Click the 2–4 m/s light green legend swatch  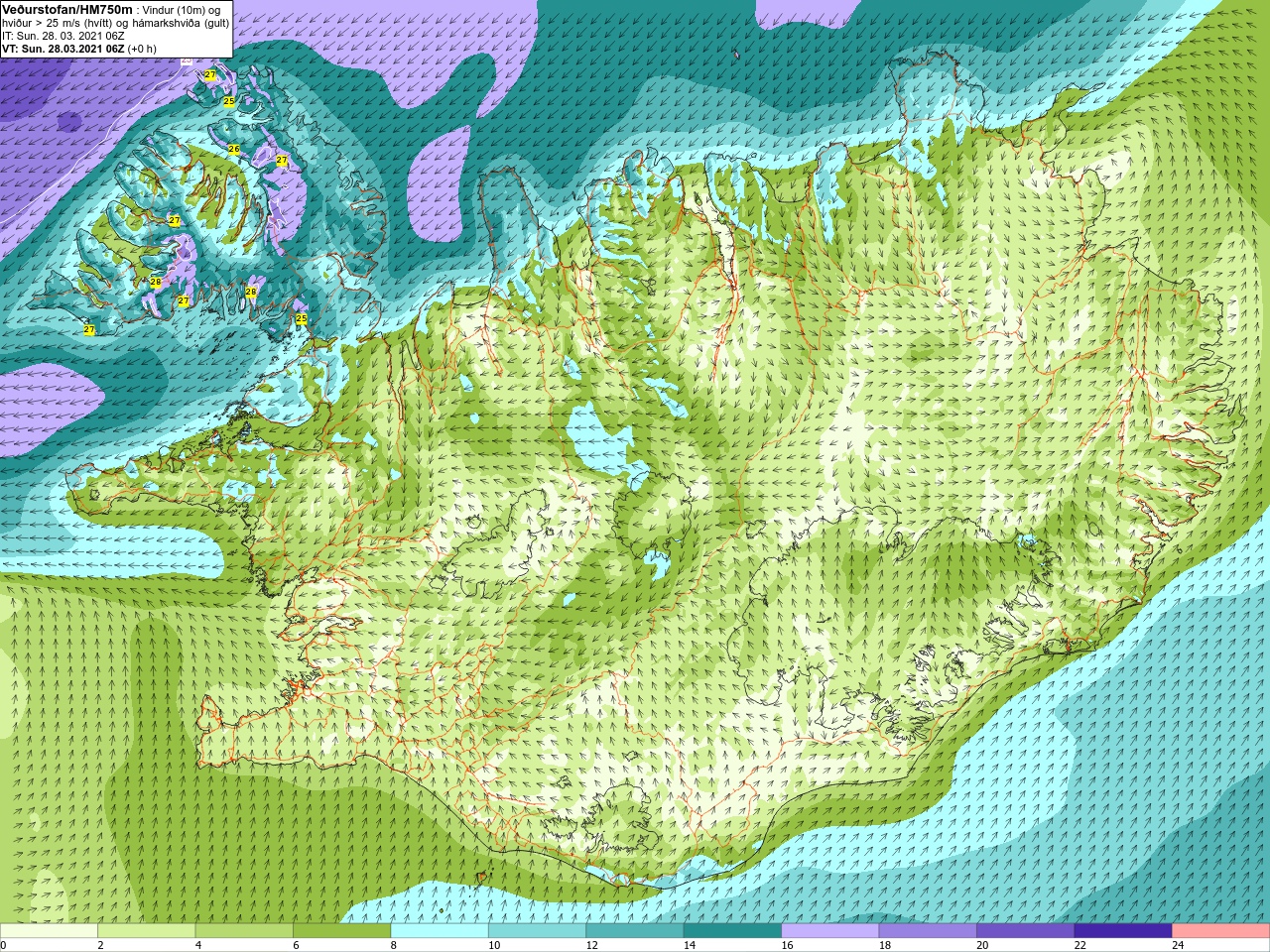click(147, 931)
